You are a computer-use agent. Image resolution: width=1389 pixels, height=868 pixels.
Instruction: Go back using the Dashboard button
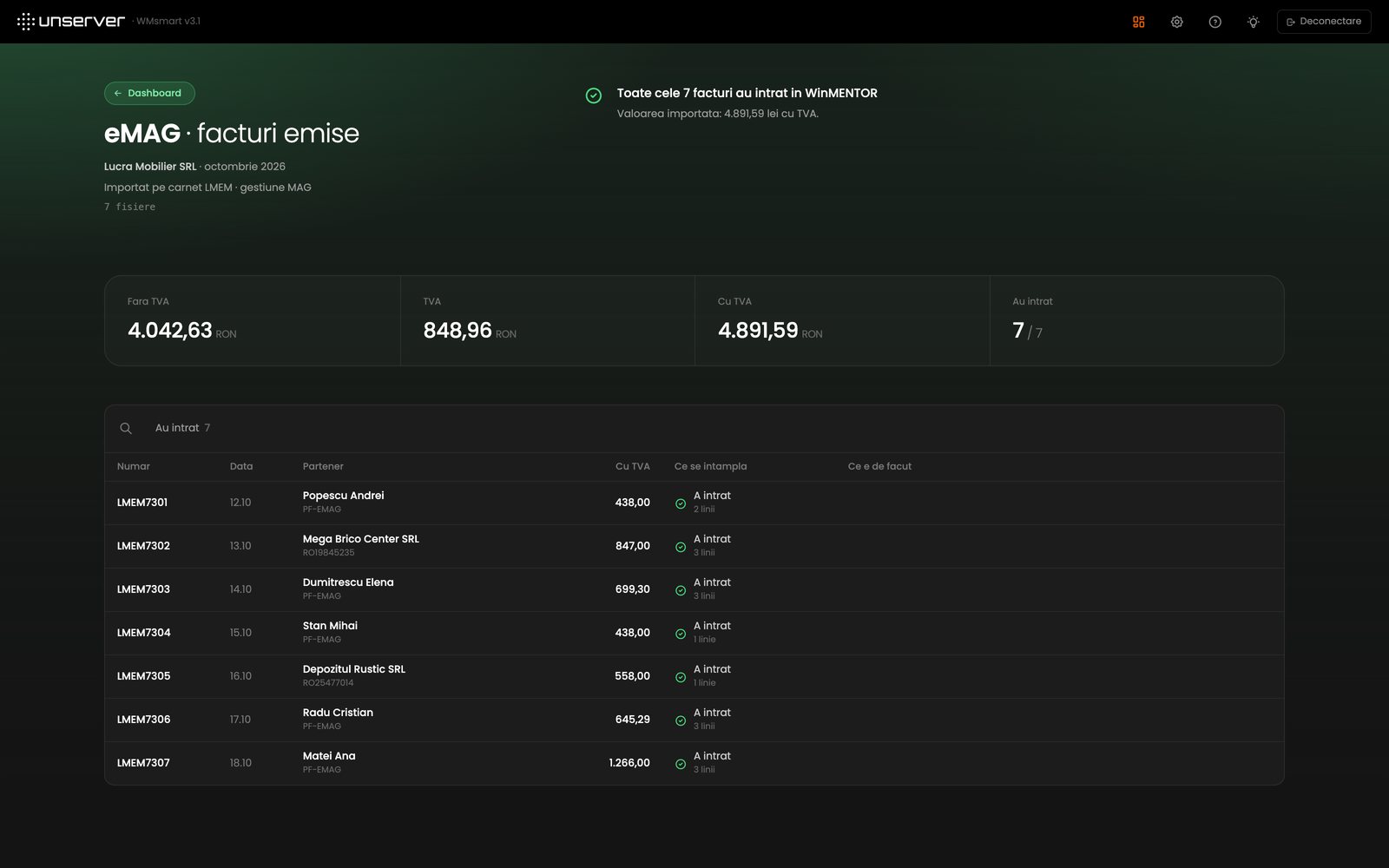point(149,93)
